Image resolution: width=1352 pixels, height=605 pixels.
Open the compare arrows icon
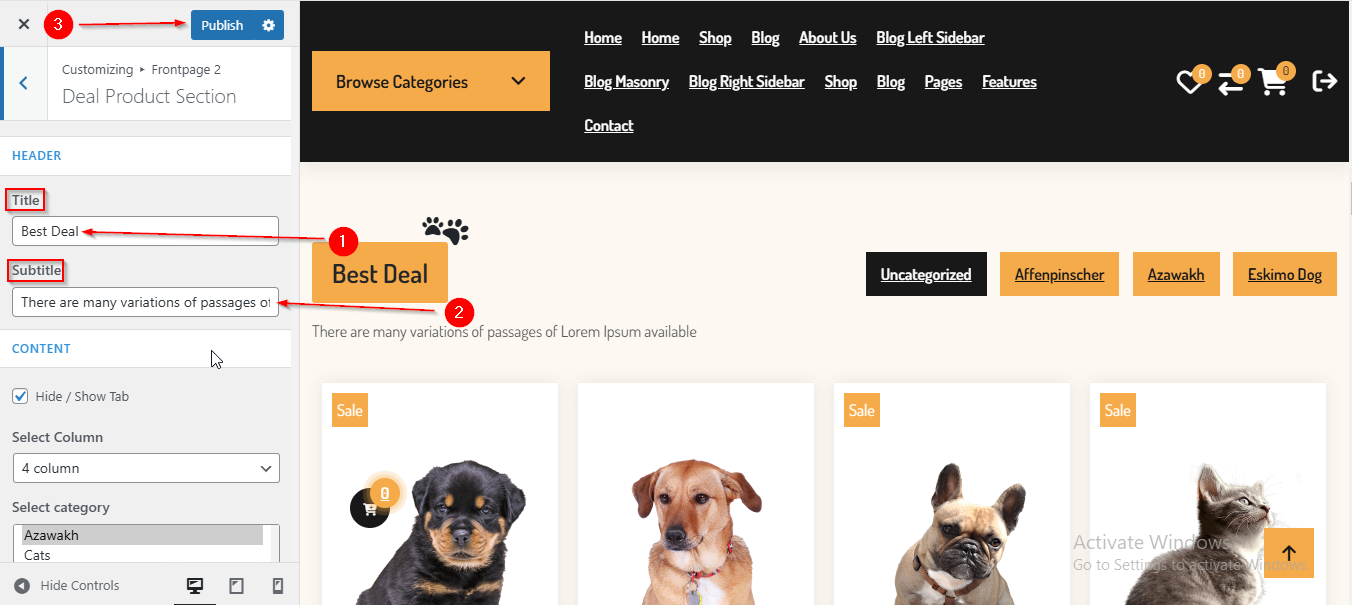point(1231,83)
